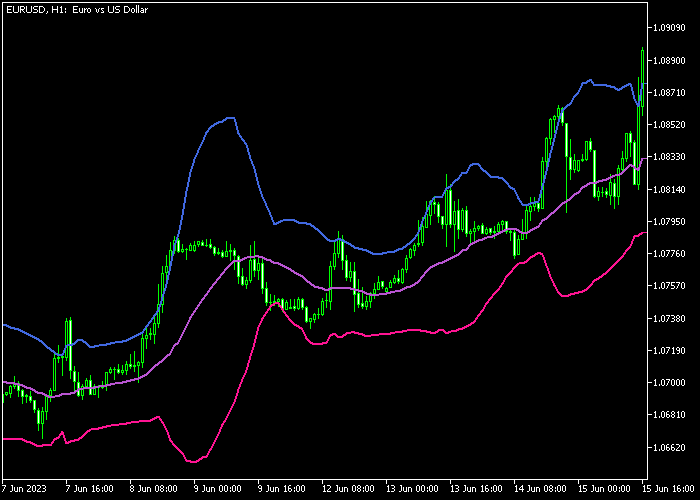Click the '12 Jun 08:00' time label
700x500 pixels.
point(348,489)
